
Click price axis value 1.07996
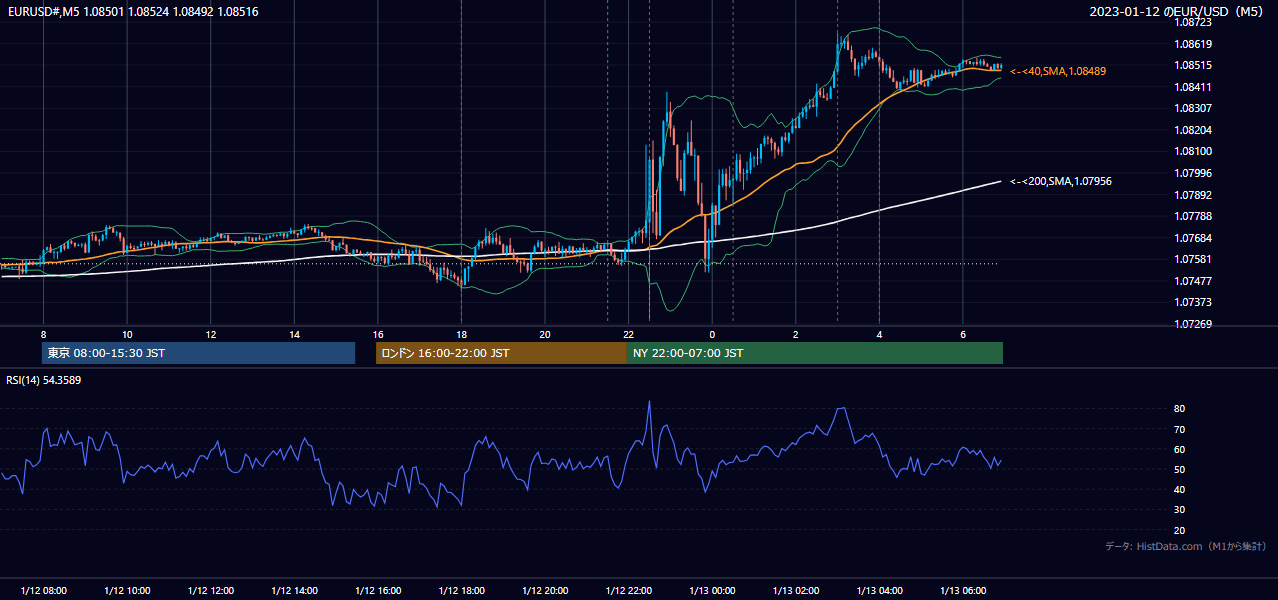point(1194,173)
